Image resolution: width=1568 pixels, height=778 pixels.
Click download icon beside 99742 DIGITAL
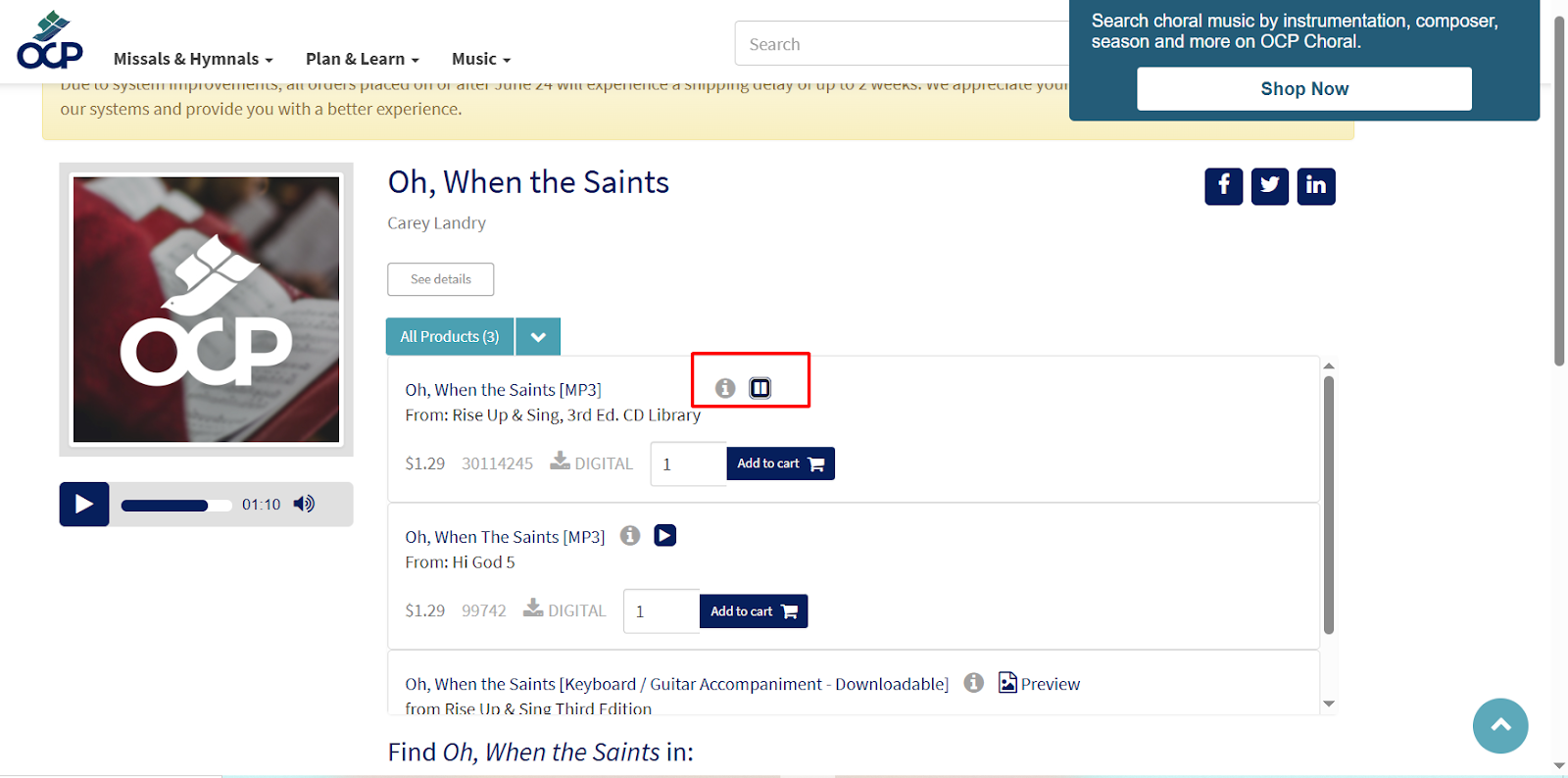pyautogui.click(x=533, y=608)
